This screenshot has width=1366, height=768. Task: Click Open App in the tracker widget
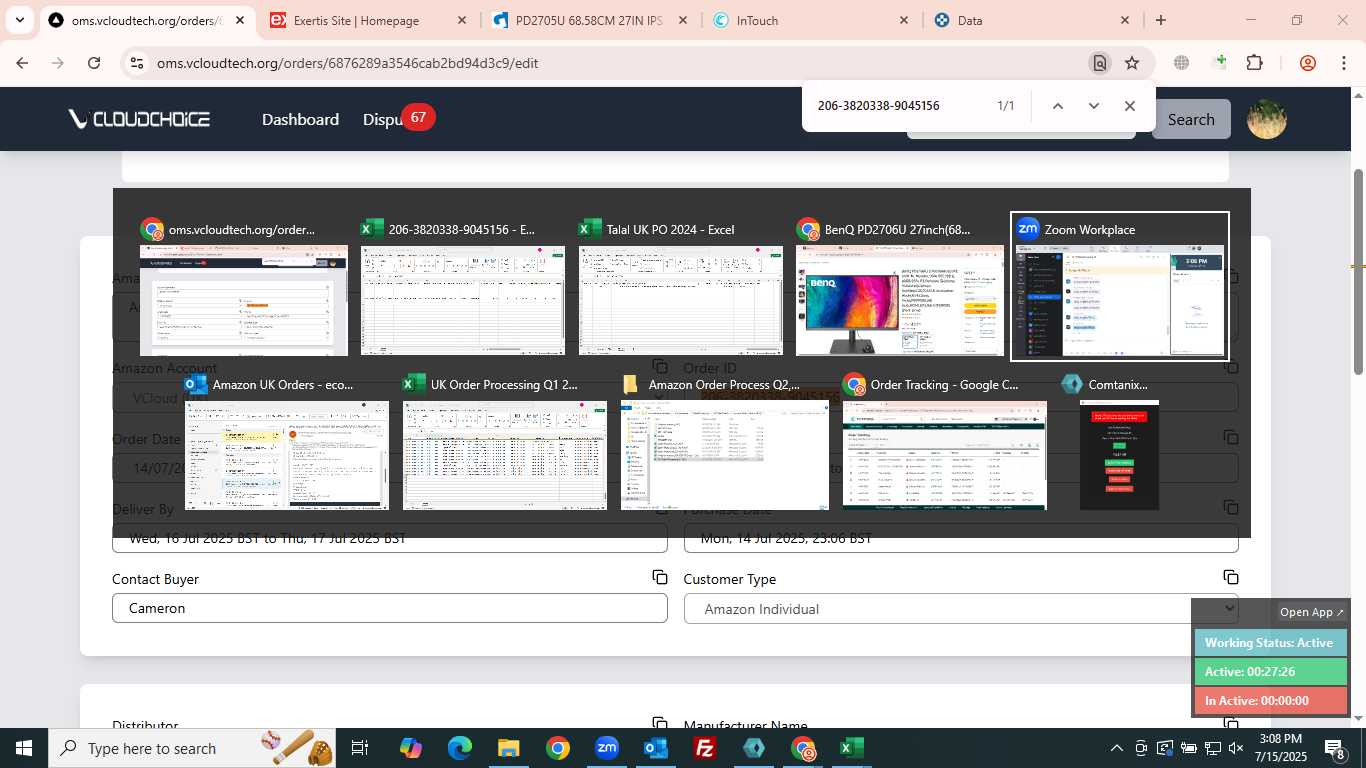click(1312, 612)
